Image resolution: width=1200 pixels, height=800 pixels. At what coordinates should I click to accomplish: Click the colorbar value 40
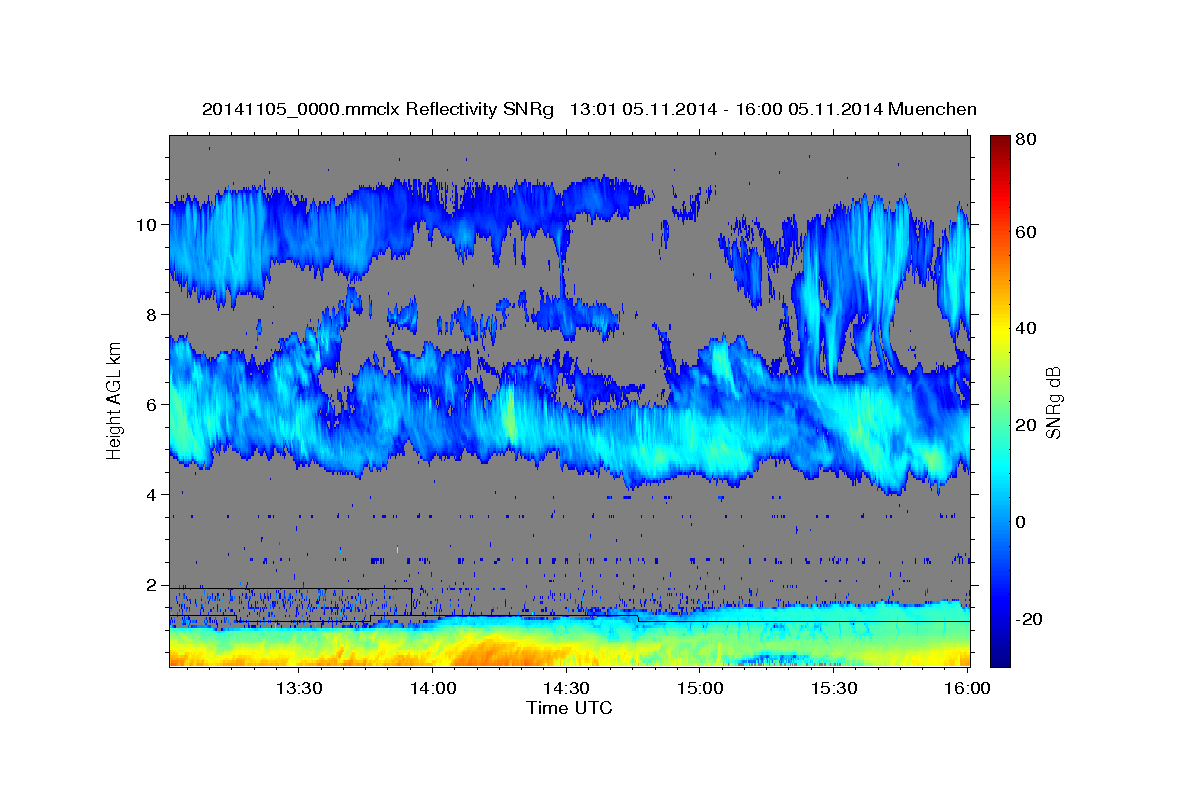click(1024, 329)
